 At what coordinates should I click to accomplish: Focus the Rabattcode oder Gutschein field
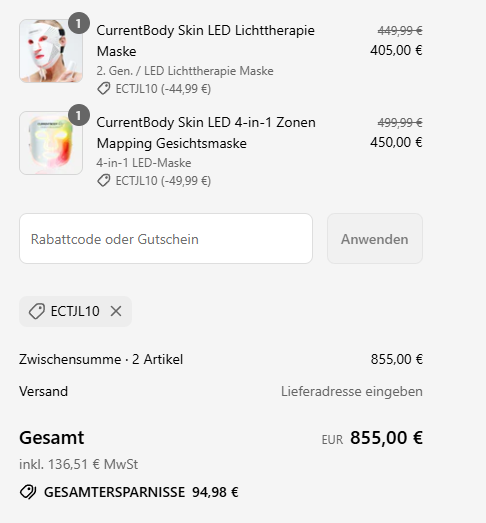166,239
